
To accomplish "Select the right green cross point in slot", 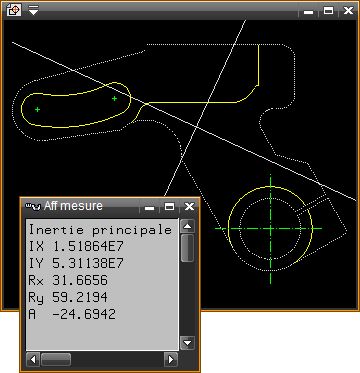I will 115,98.
